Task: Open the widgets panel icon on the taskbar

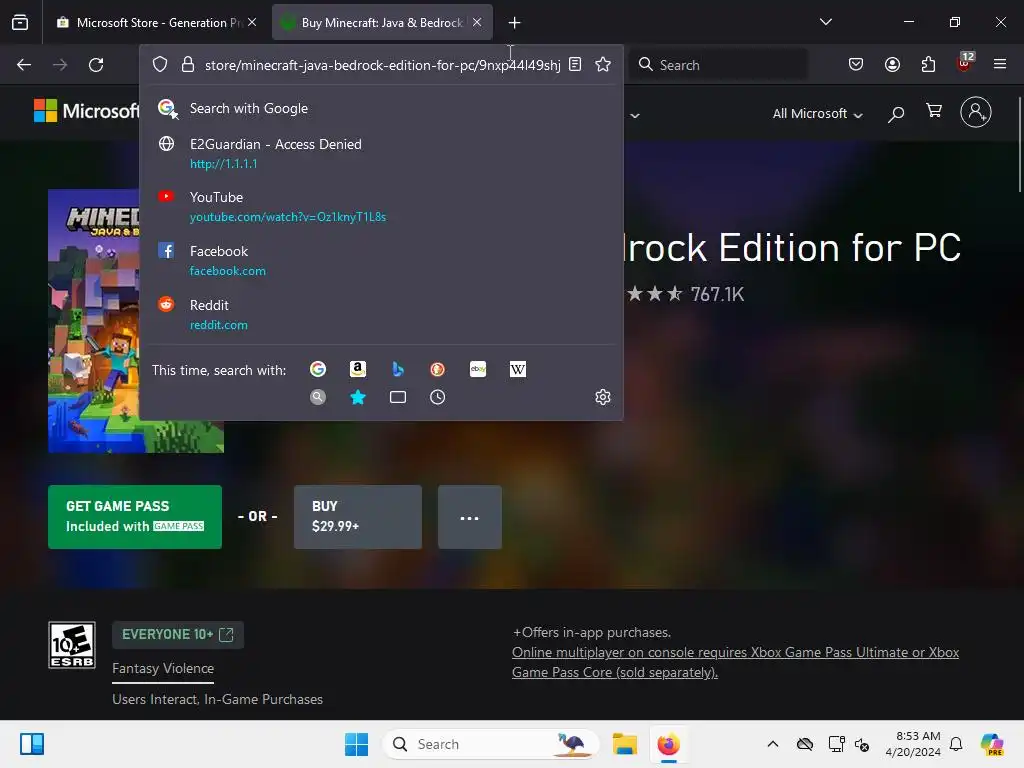Action: 32,744
